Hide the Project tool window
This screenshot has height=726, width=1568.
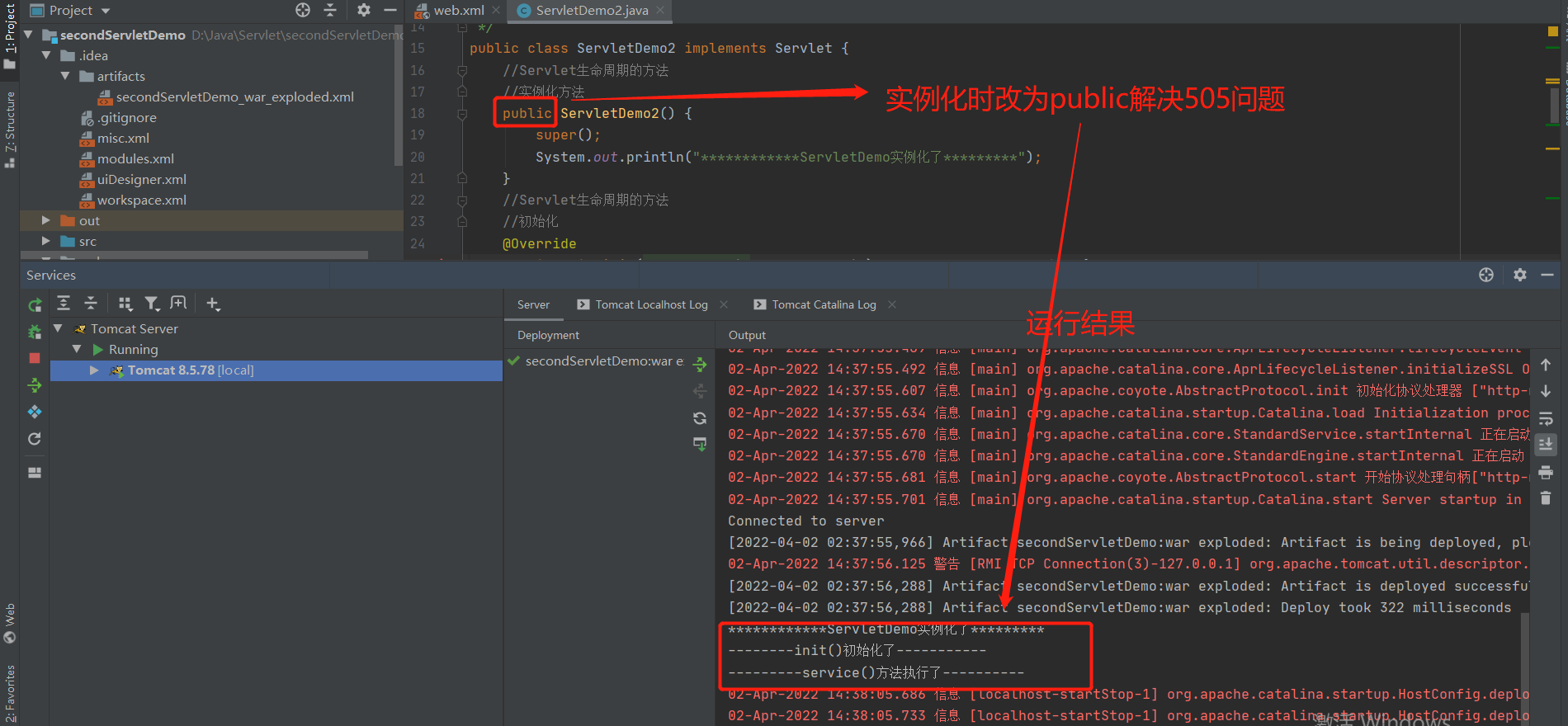390,10
